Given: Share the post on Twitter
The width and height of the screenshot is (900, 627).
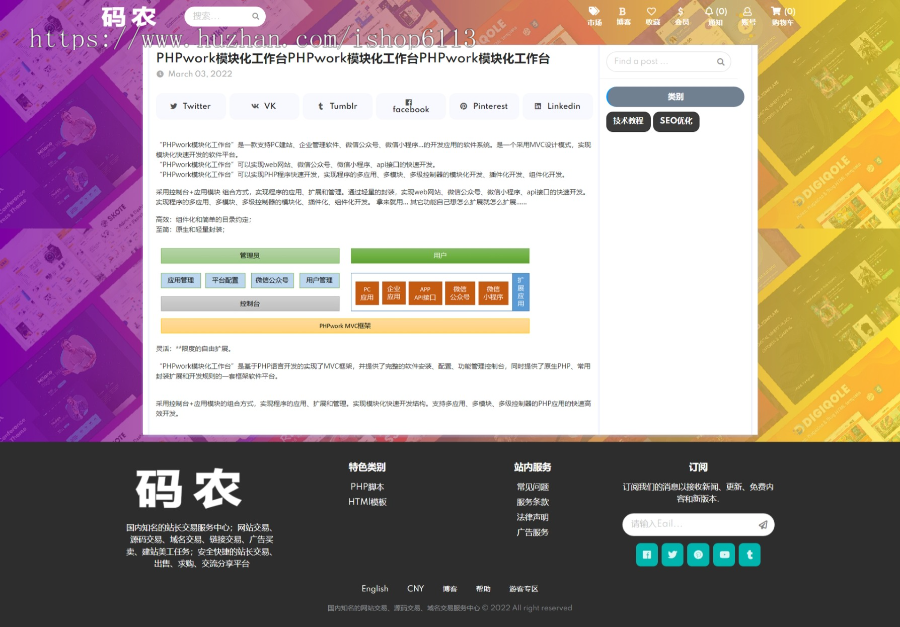Looking at the screenshot, I should point(191,106).
